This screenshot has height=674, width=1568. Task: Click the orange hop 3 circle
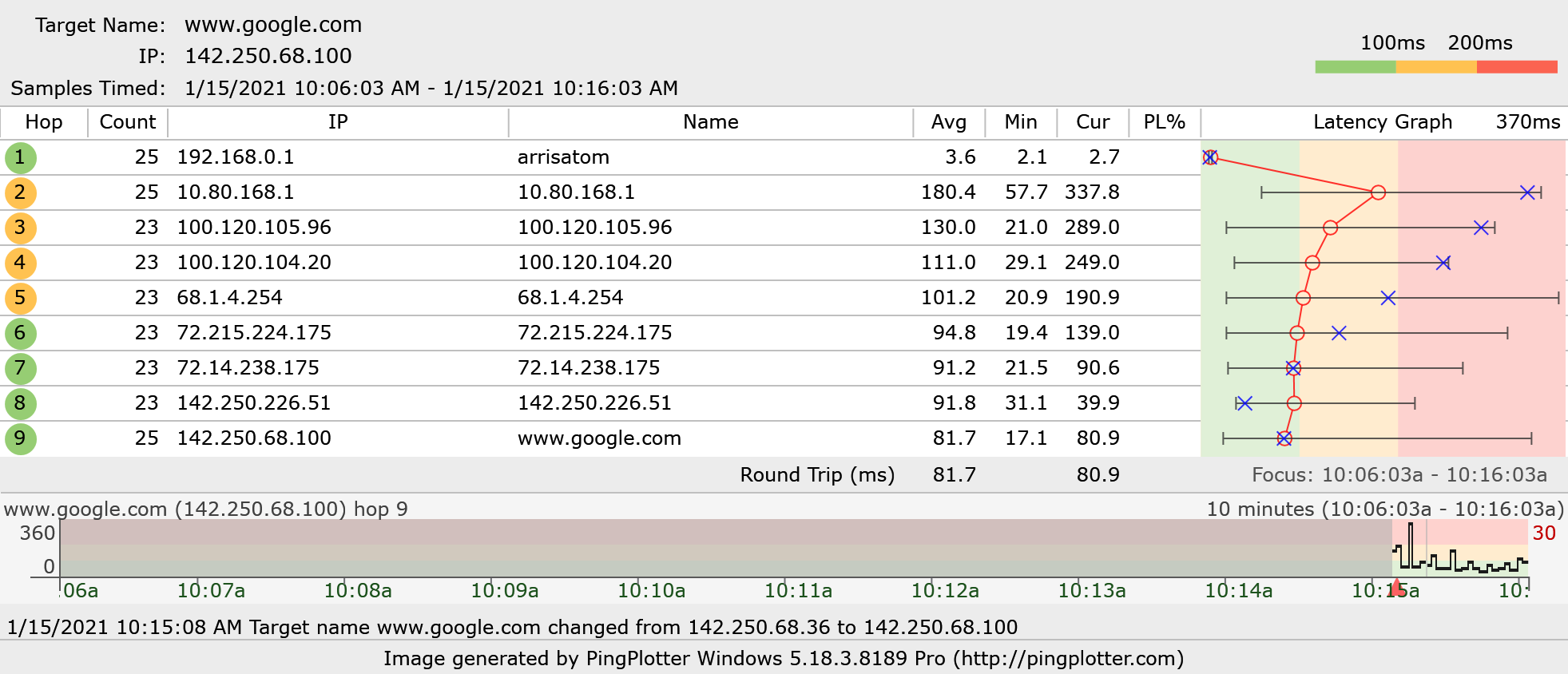(20, 228)
